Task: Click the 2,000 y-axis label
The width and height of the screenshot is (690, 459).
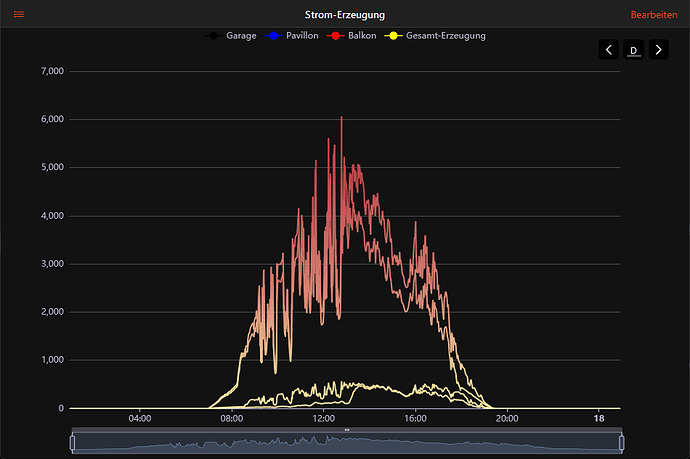Action: (52, 312)
